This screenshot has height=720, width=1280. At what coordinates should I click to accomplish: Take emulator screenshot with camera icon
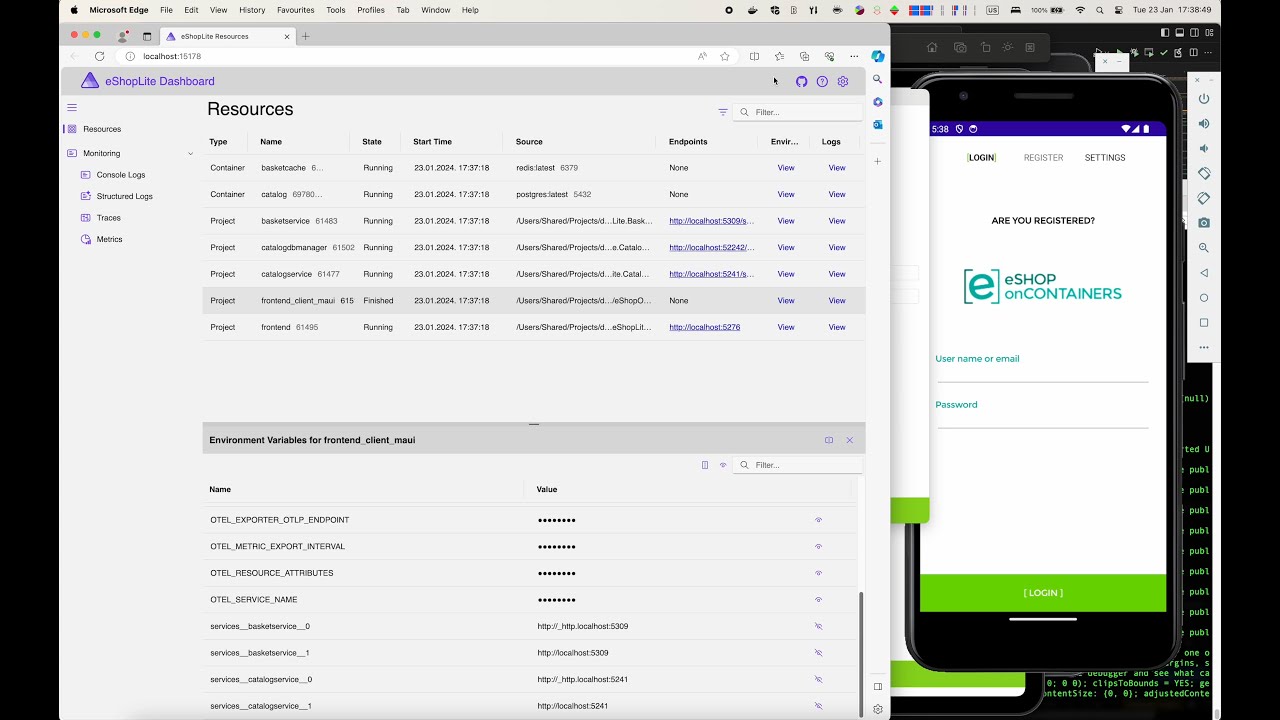coord(1204,223)
